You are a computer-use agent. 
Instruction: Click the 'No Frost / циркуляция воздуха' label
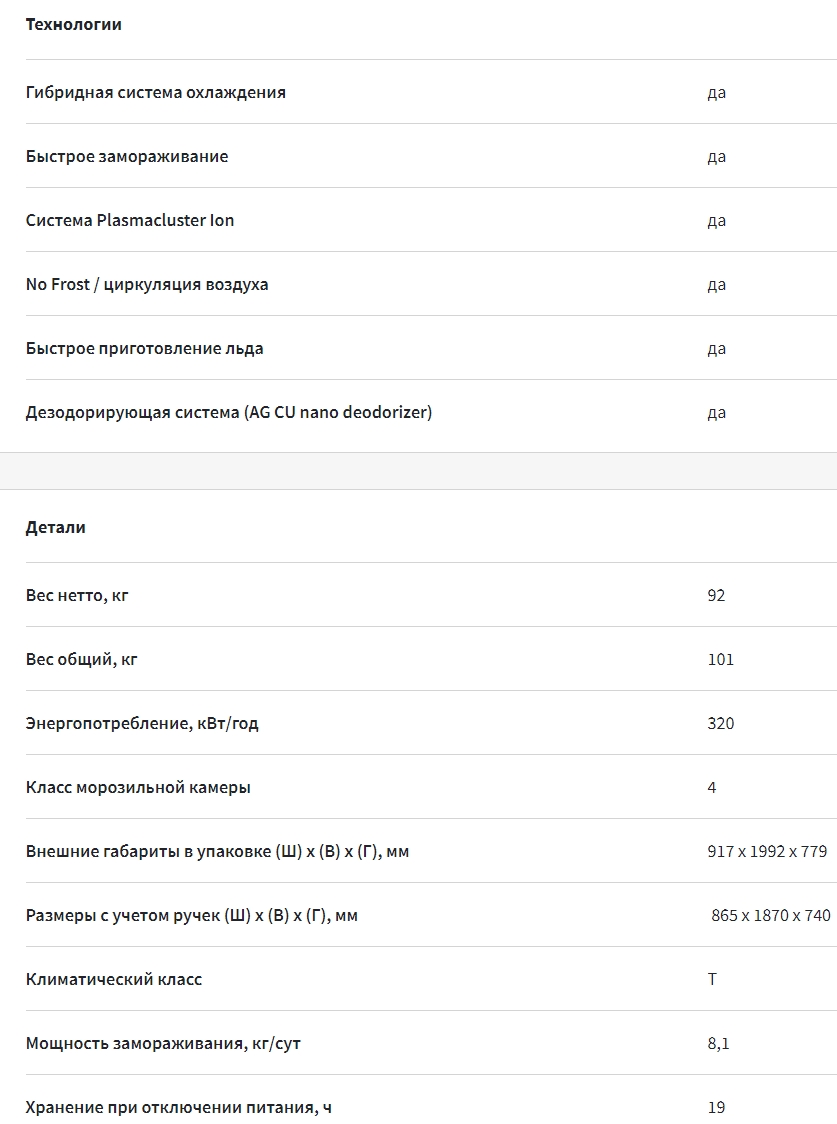pos(146,284)
